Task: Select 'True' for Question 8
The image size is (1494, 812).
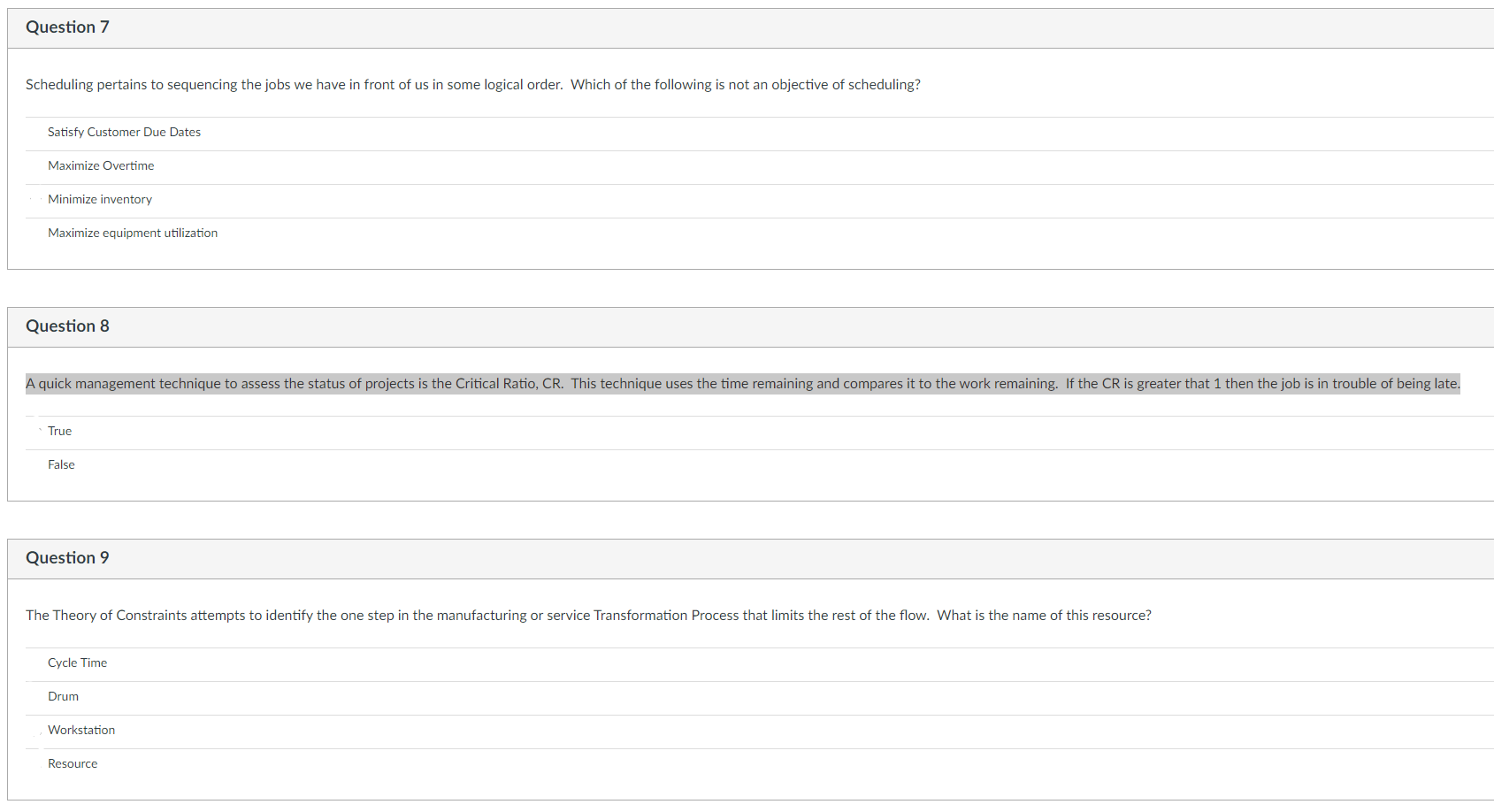Action: tap(59, 431)
